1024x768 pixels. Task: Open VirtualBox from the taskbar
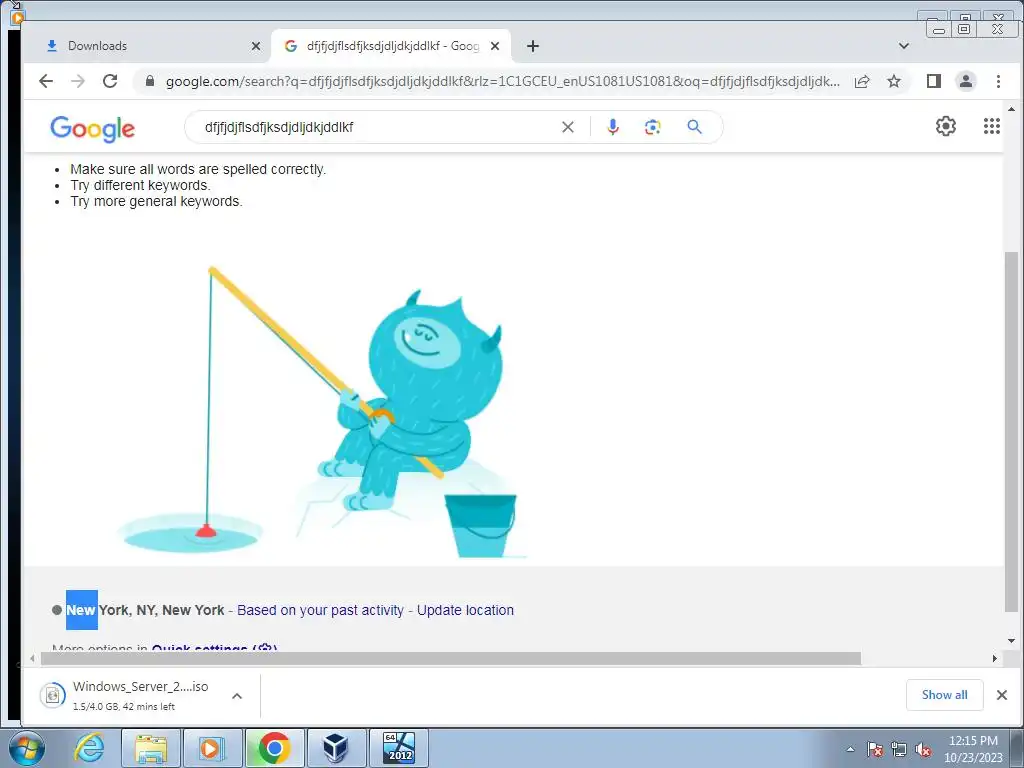(x=336, y=748)
